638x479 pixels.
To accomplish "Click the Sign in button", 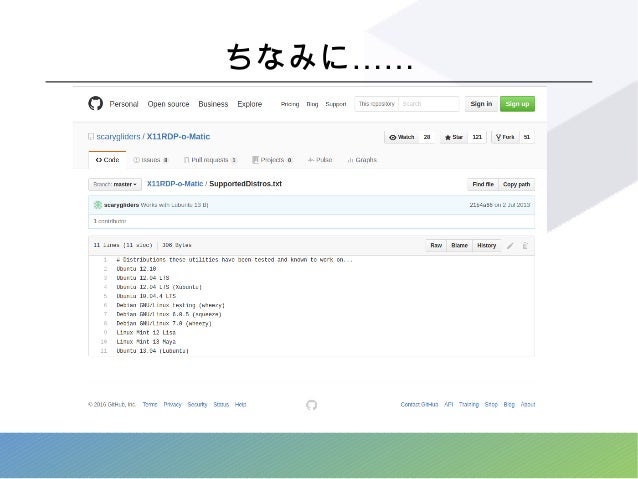I will pyautogui.click(x=481, y=104).
